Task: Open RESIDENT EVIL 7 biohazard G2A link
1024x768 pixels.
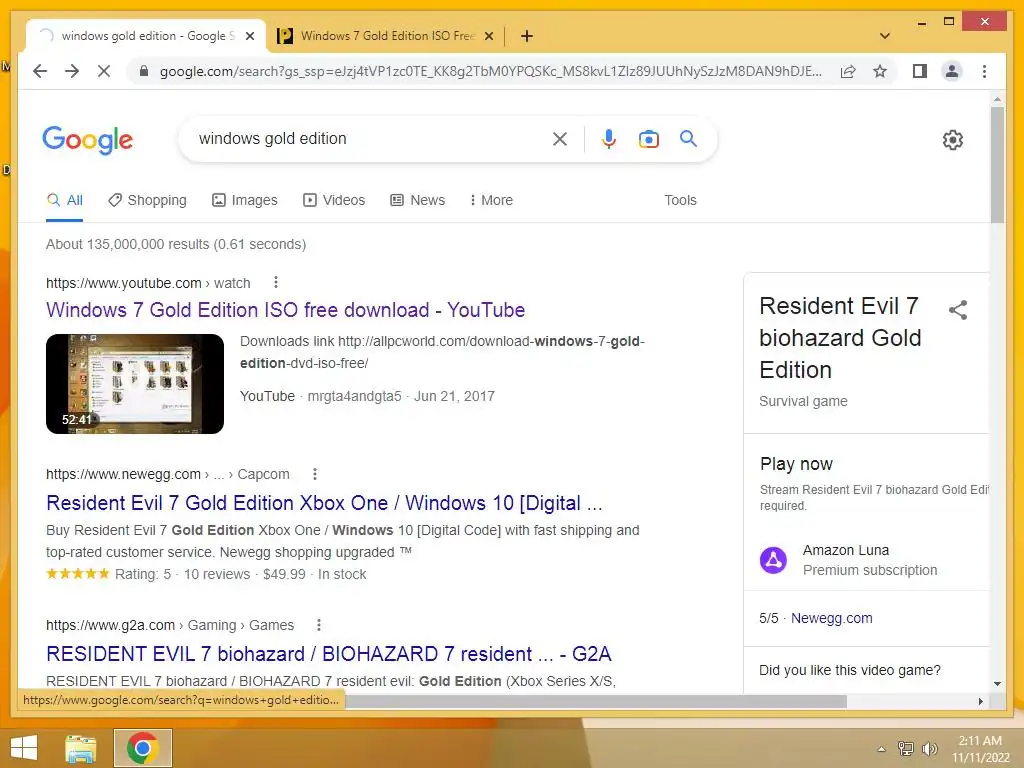Action: (x=328, y=654)
